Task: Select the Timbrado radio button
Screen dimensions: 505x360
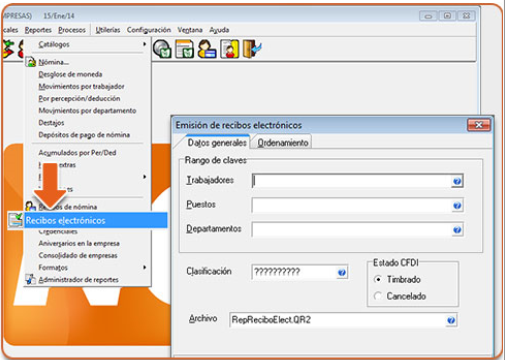Action: 378,279
